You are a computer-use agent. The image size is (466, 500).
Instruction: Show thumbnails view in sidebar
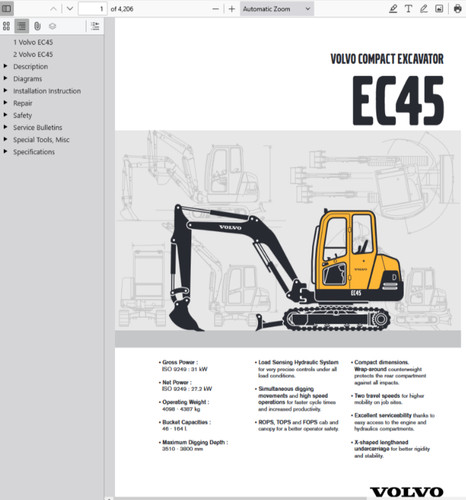click(6, 26)
